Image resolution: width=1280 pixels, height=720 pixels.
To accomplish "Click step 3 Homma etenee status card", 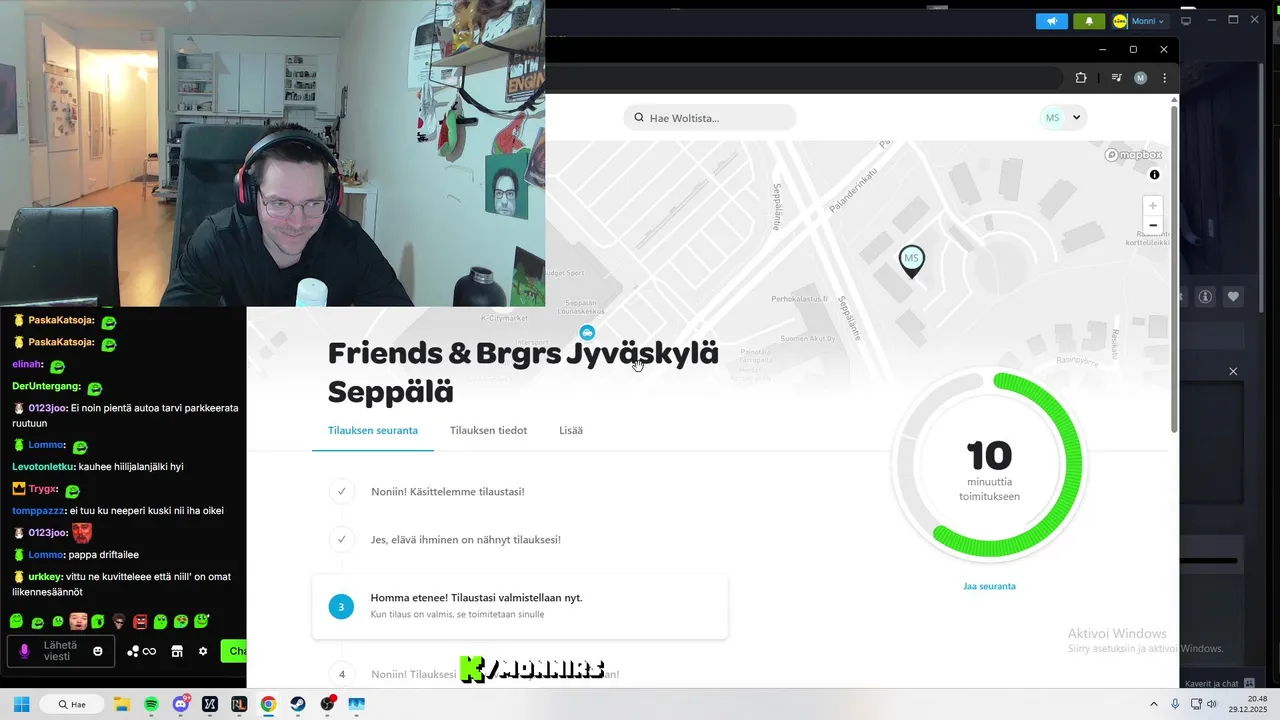I will (x=520, y=606).
